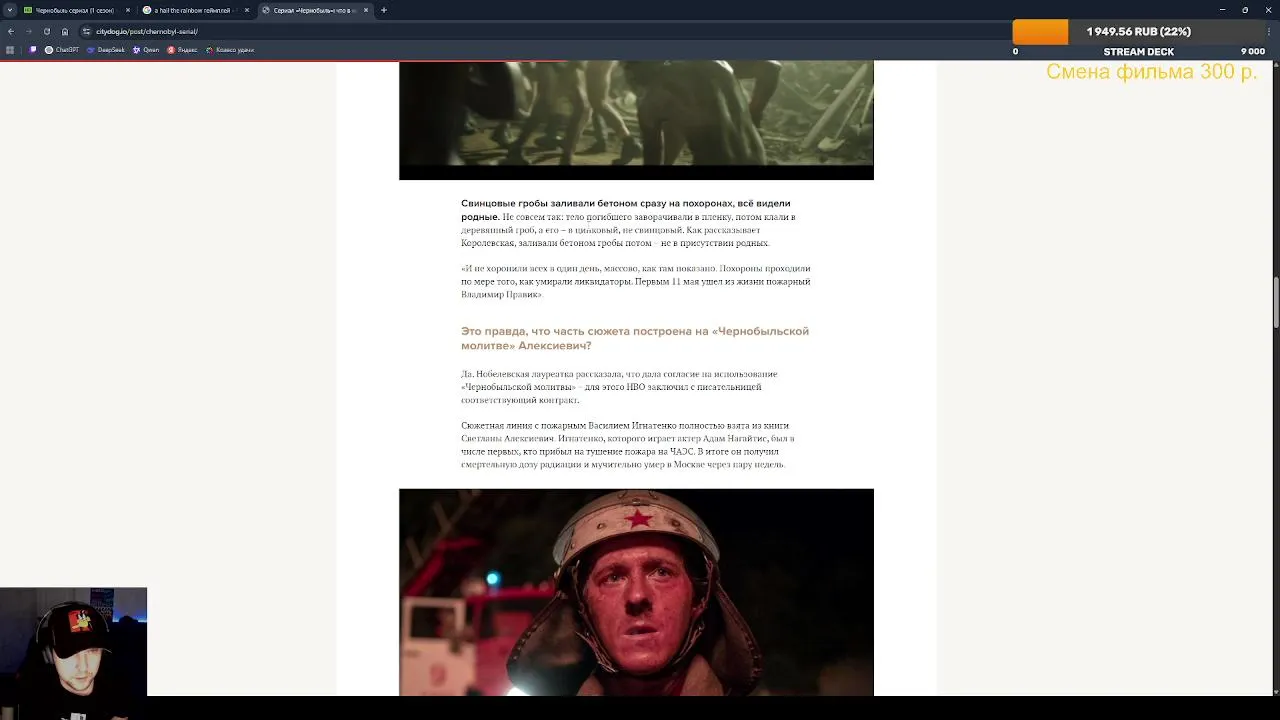
Task: Open the ChatGPT bookmark
Action: pos(62,49)
